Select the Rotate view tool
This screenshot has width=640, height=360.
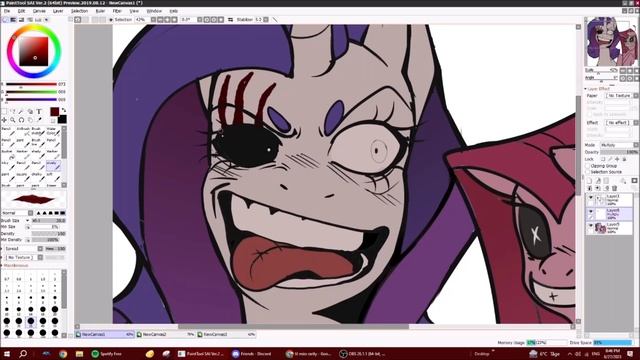point(22,120)
